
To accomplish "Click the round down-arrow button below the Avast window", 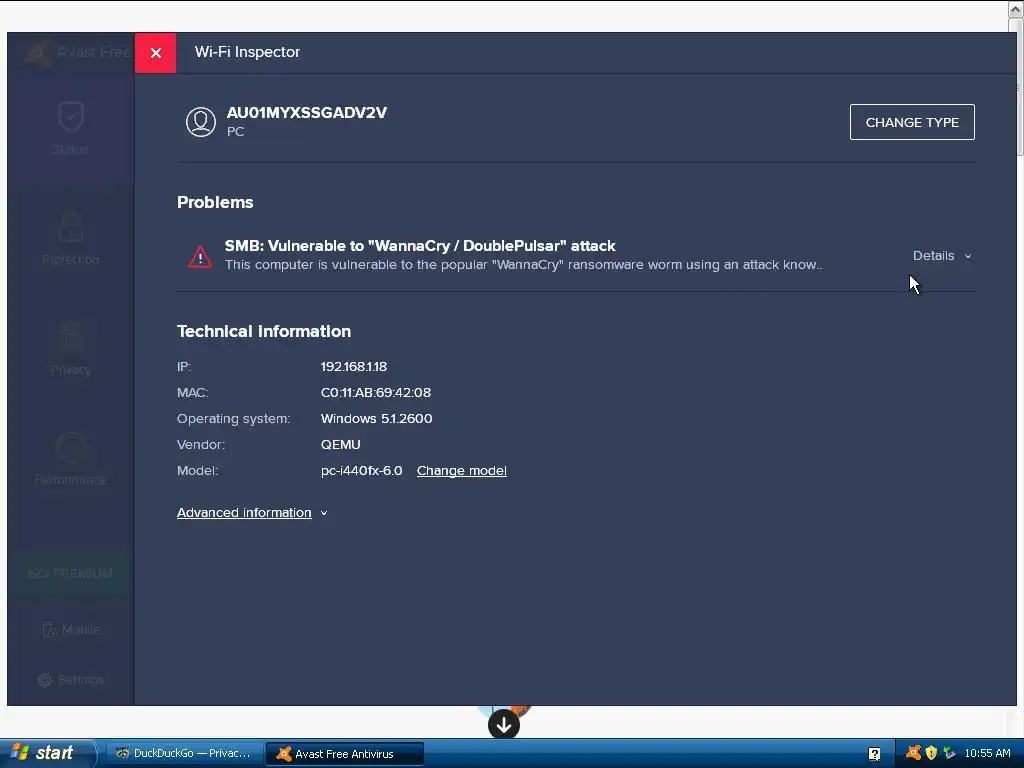I will tap(504, 724).
